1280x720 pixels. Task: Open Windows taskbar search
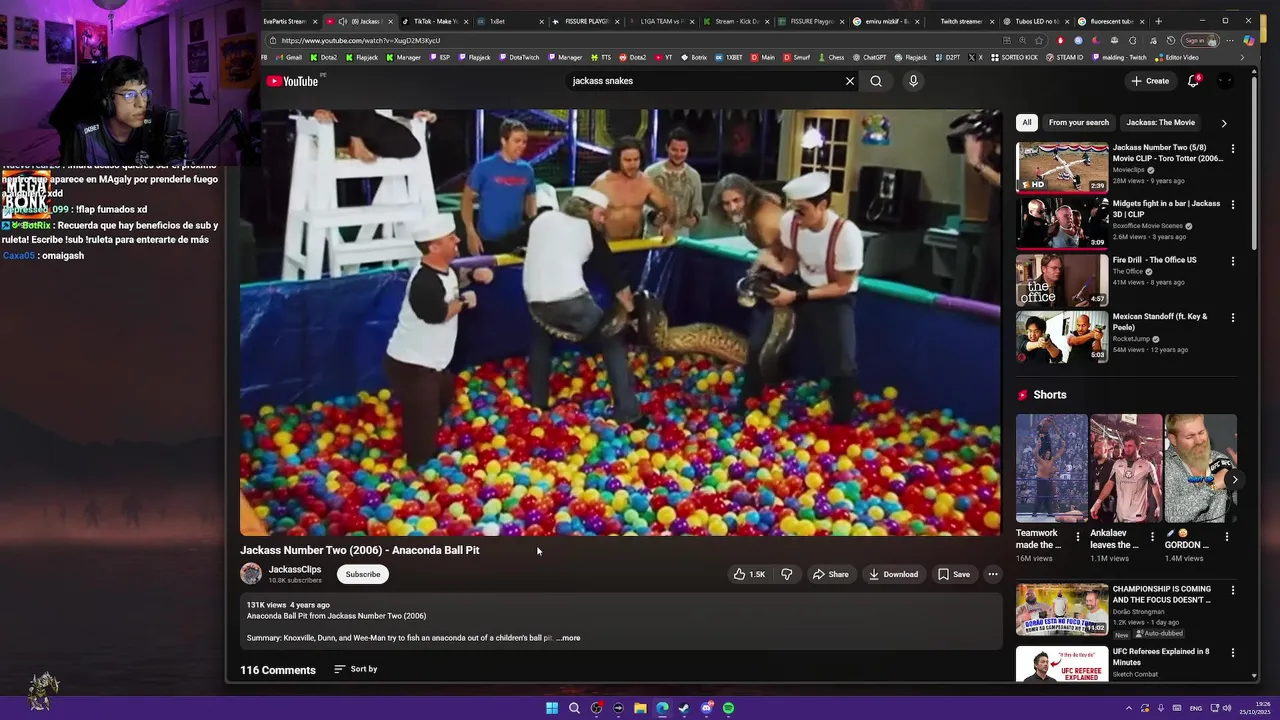click(574, 708)
